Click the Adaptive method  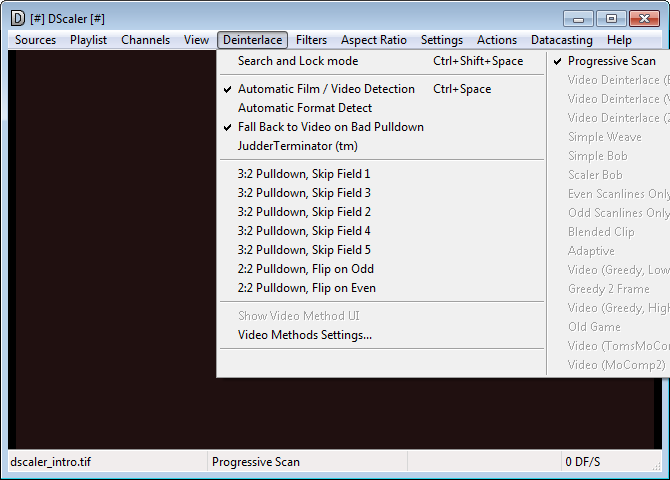pyautogui.click(x=609, y=250)
